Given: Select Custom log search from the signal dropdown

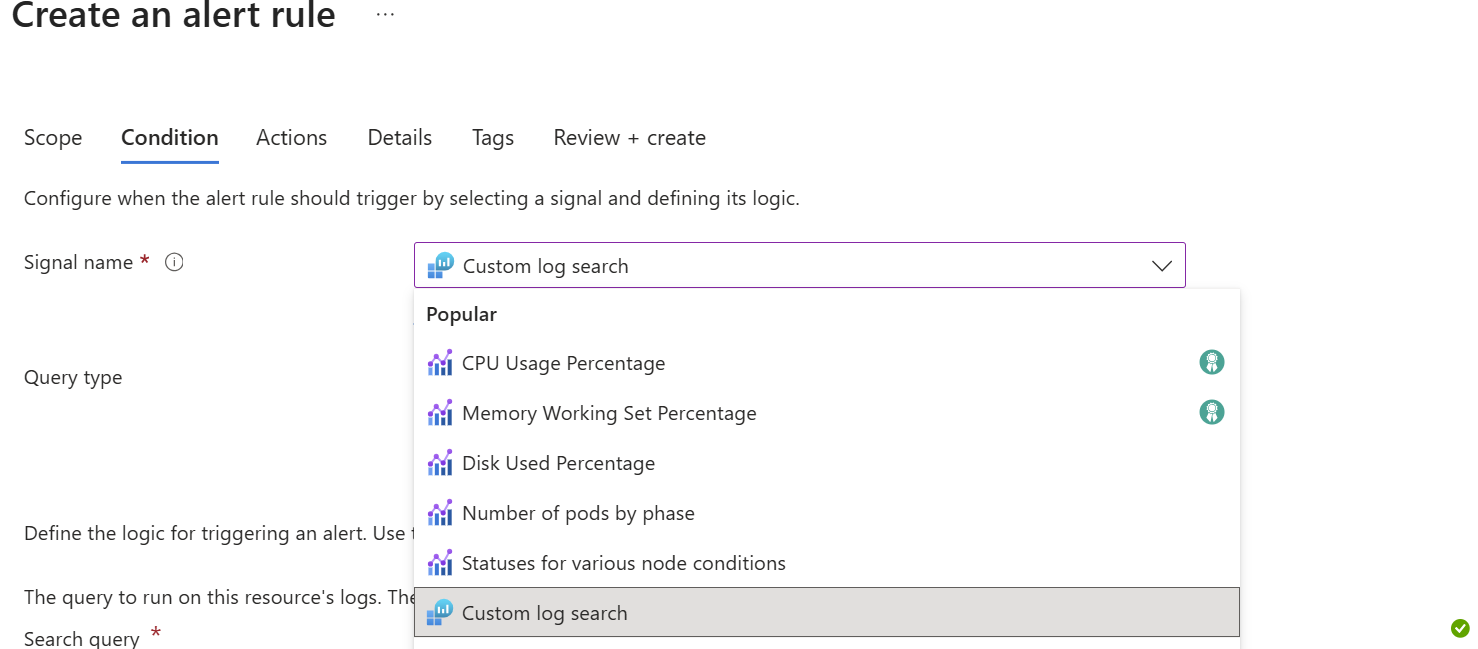Looking at the screenshot, I should [545, 612].
